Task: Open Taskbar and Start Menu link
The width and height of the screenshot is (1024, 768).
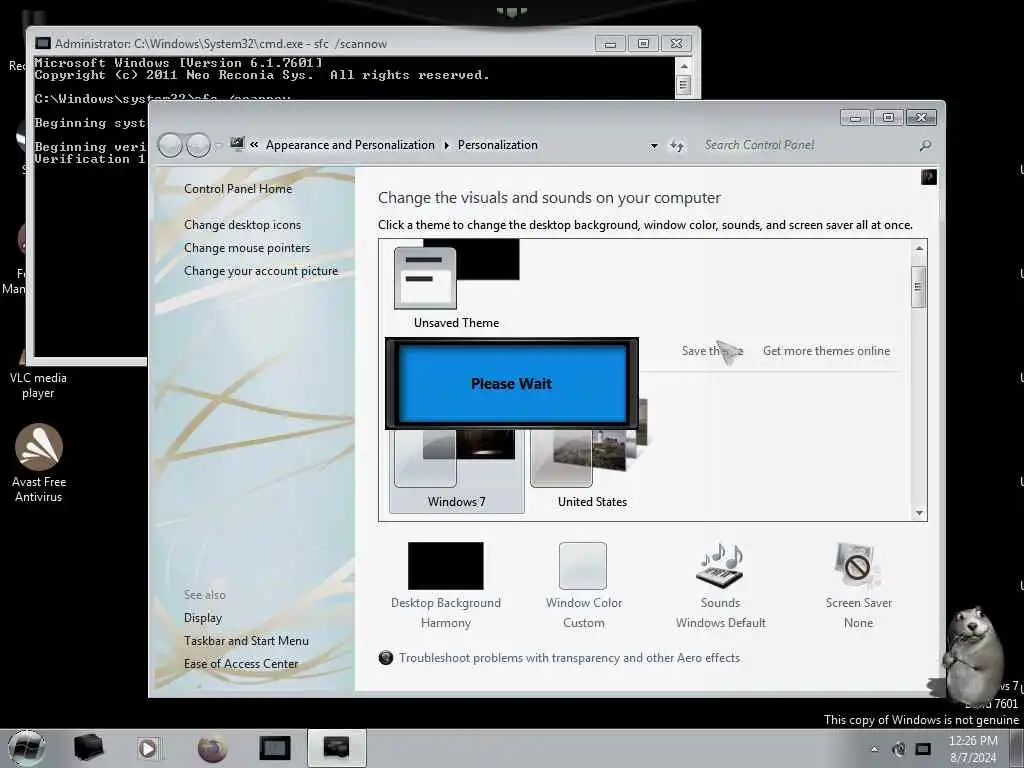Action: point(246,641)
